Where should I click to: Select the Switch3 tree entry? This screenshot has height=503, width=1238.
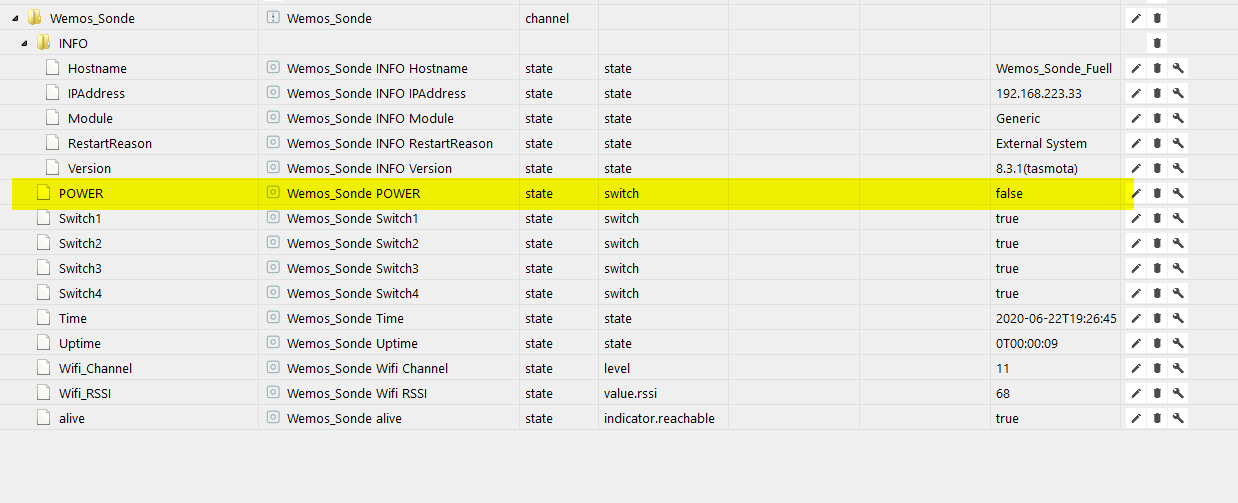(81, 268)
